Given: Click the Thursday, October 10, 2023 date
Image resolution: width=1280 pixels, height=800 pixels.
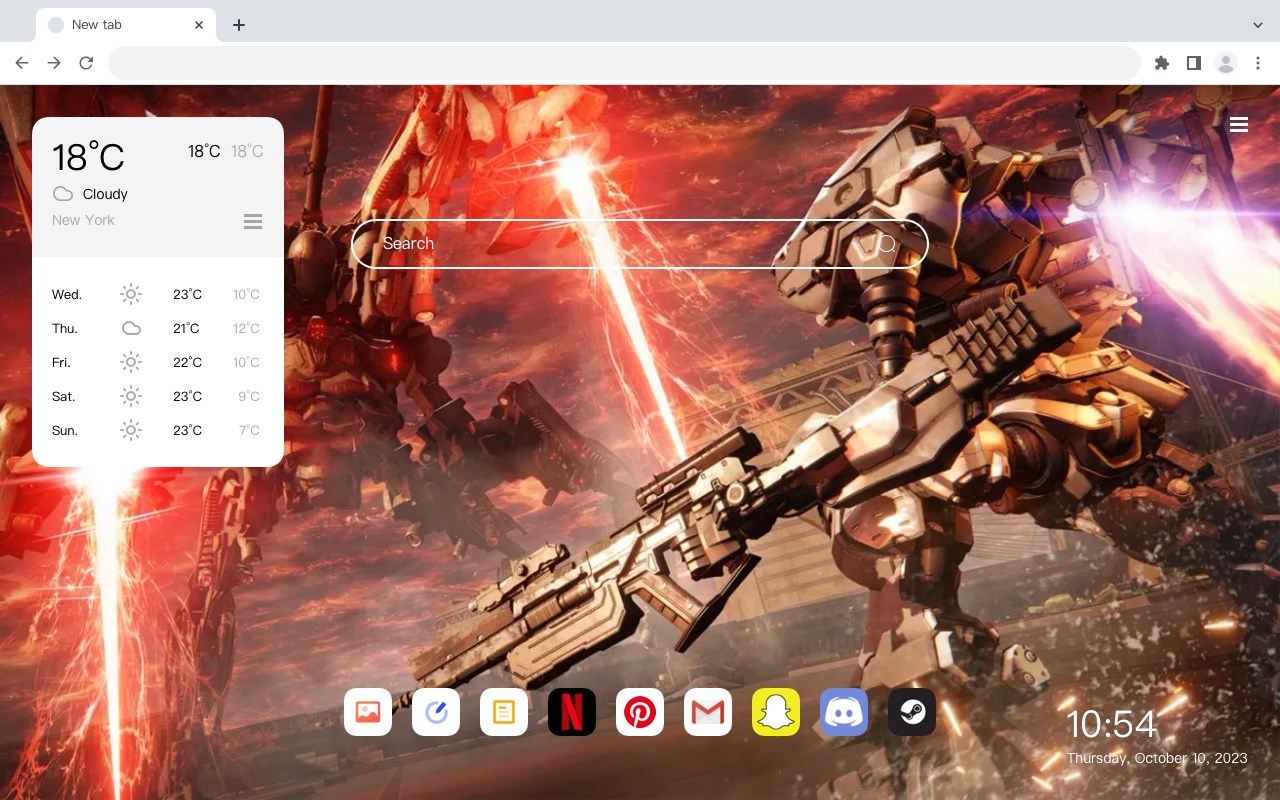Looking at the screenshot, I should [1157, 758].
